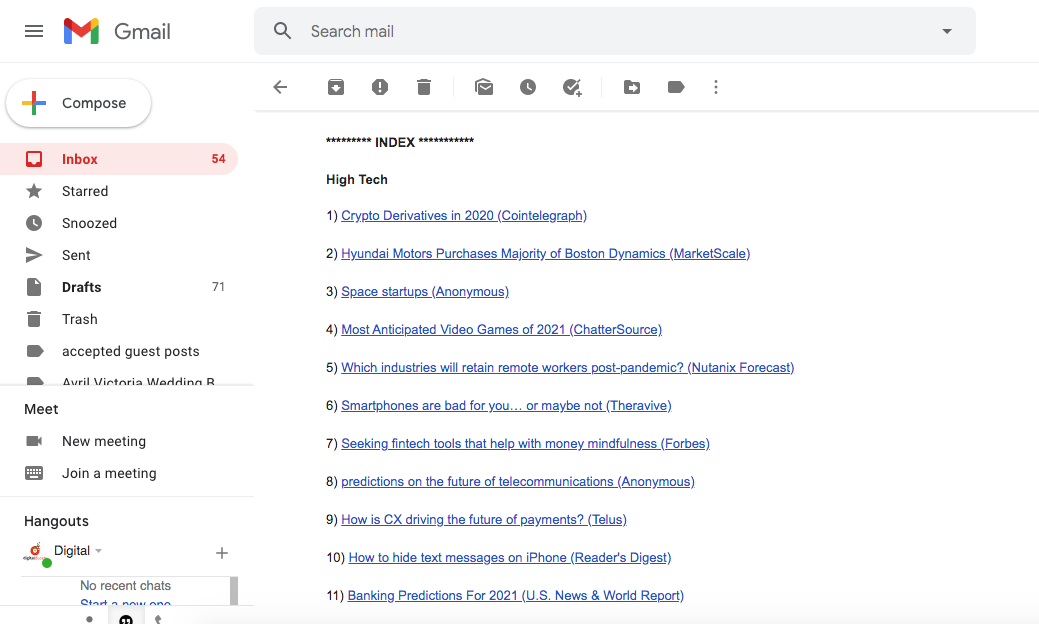
Task: Show search options dropdown arrow
Action: pyautogui.click(x=947, y=31)
